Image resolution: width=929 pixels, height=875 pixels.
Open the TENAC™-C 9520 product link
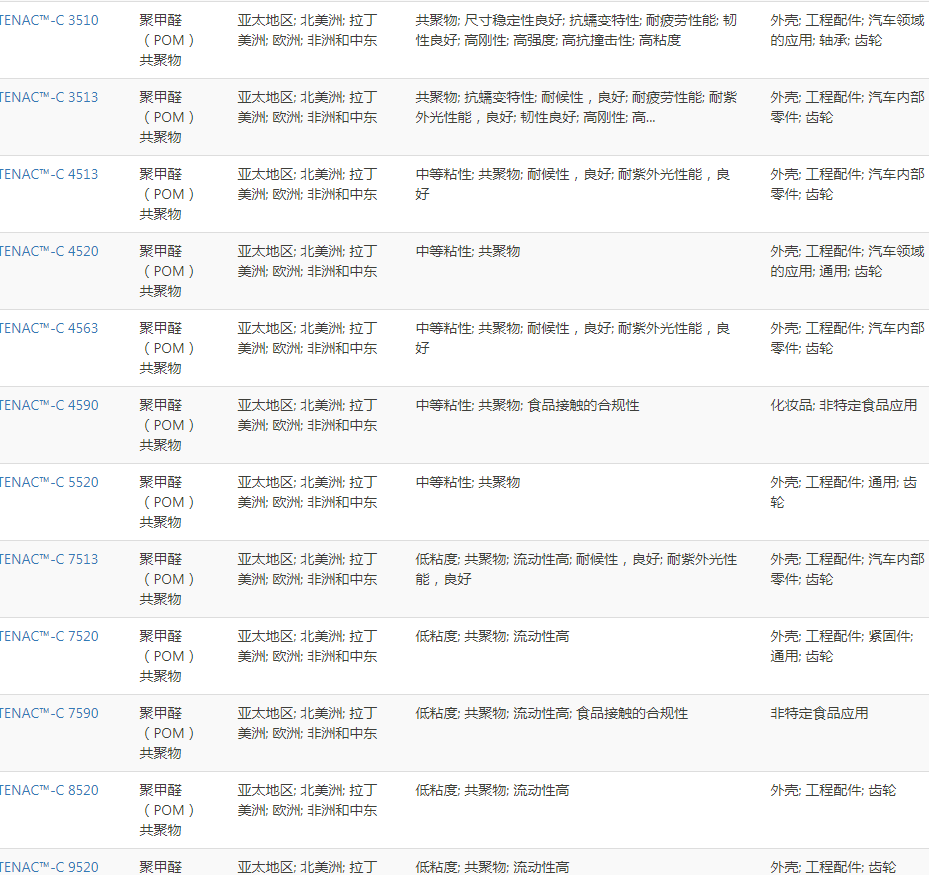point(49,867)
